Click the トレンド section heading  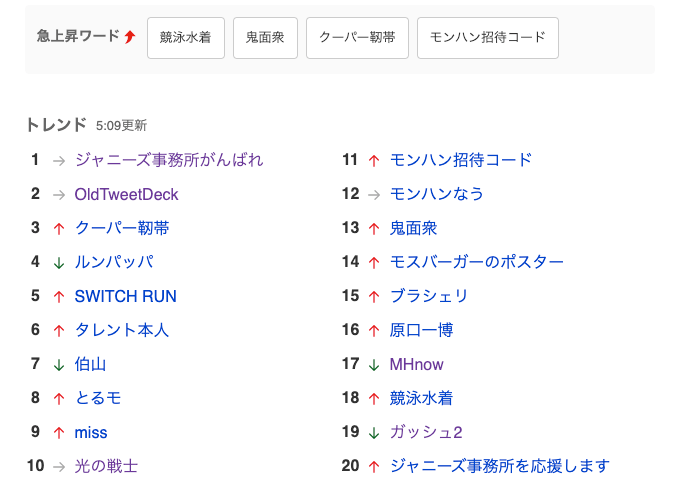click(x=56, y=125)
